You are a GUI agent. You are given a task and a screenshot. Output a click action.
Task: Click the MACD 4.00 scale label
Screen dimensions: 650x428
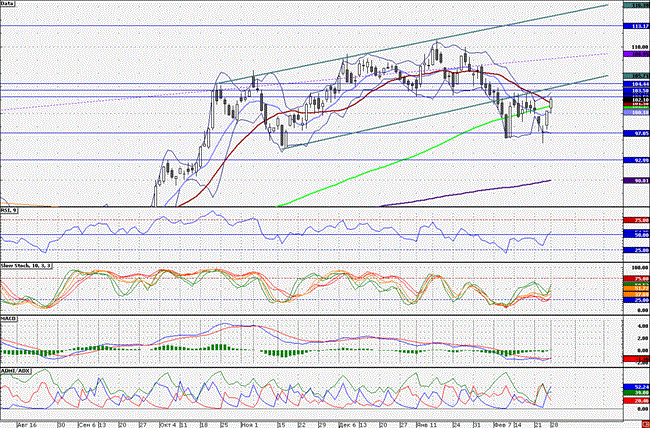pos(635,327)
